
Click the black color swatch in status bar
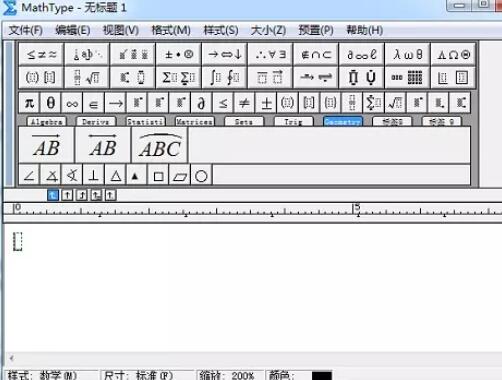[322, 376]
